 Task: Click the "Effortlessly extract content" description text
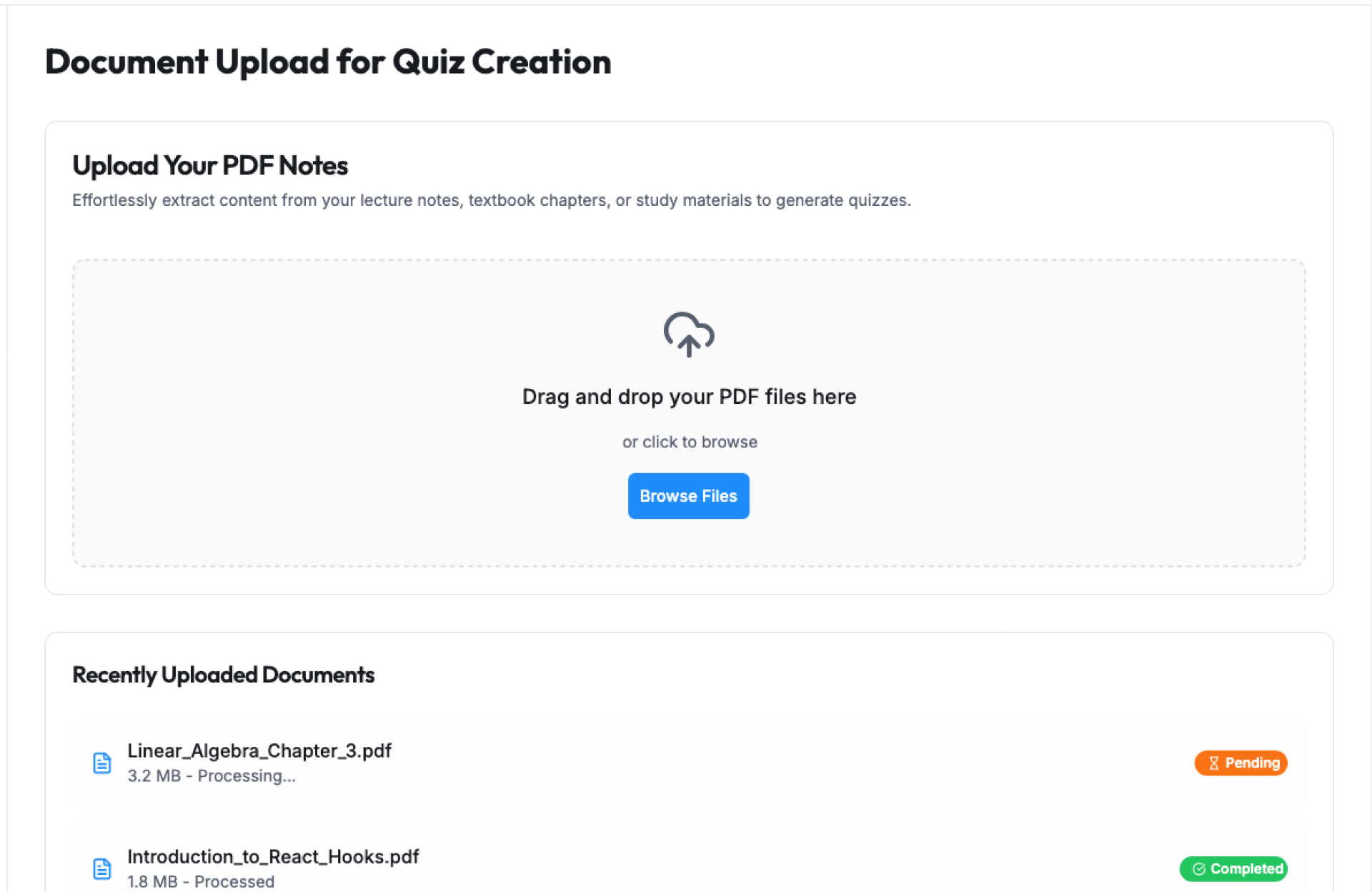coord(492,200)
